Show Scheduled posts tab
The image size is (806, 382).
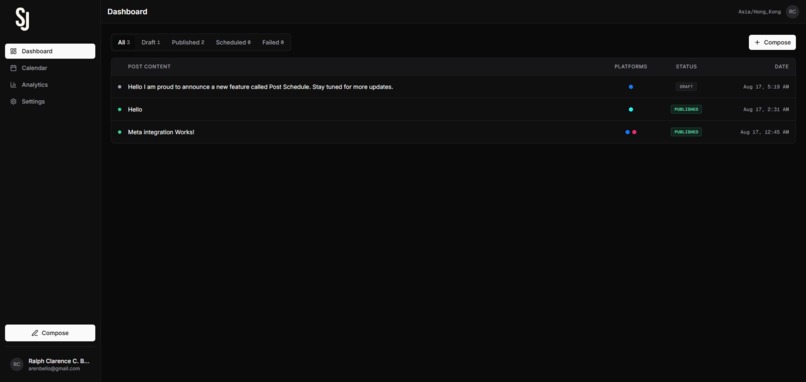[x=233, y=43]
